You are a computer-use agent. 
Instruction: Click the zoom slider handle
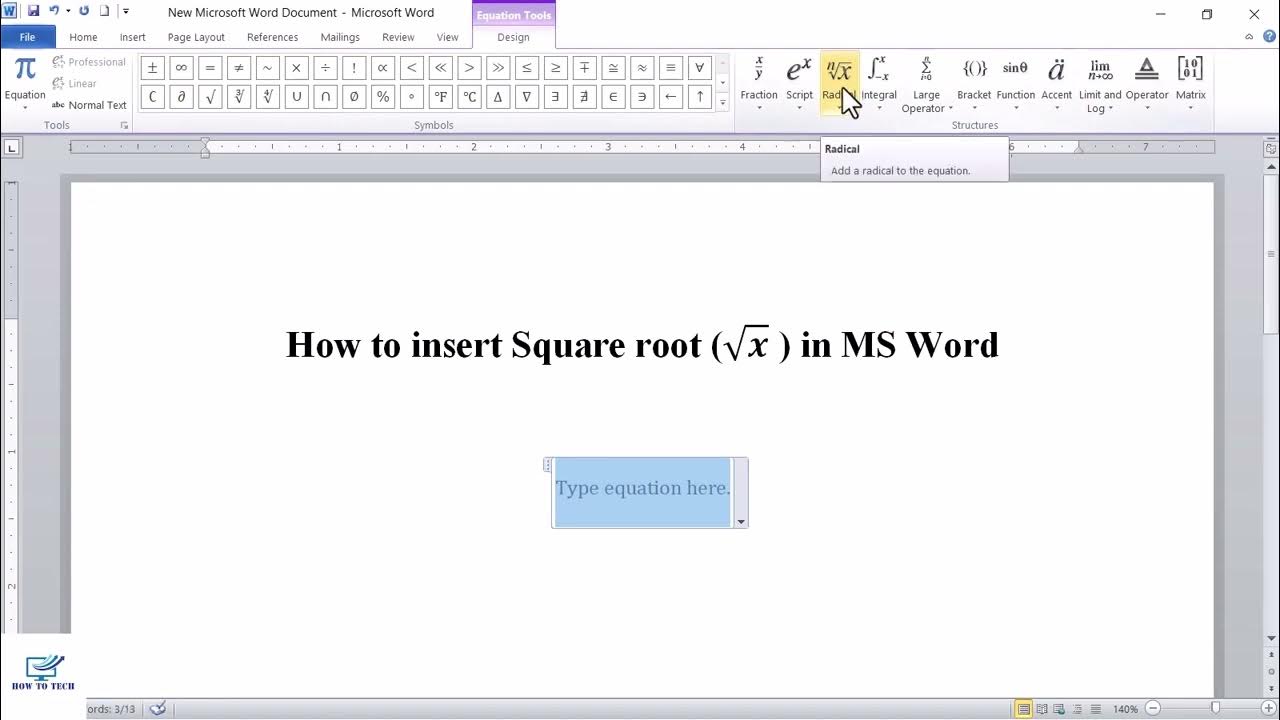[1216, 708]
